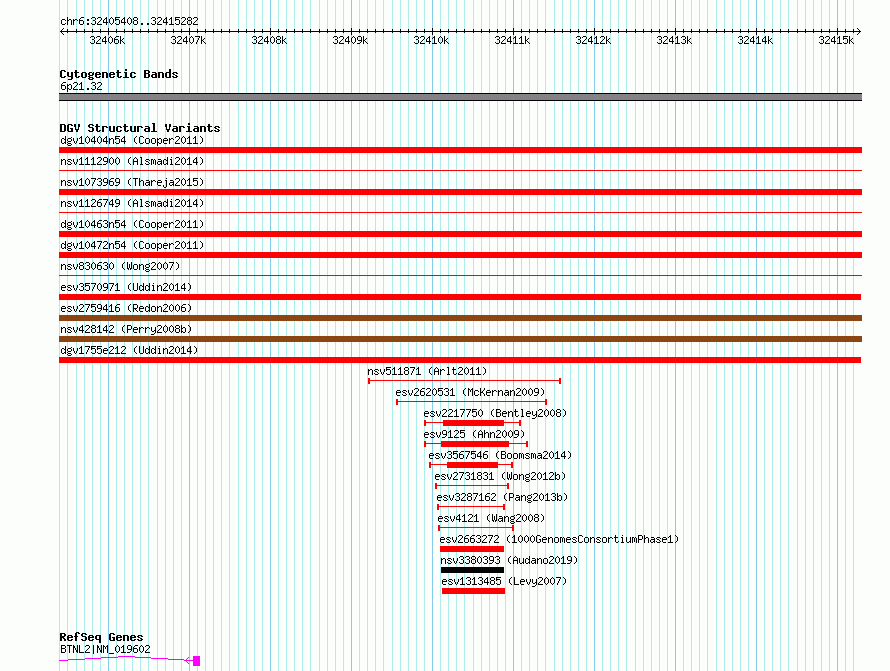890x671 pixels.
Task: Click esv2663272 (1000GenomesConsortiumPhase1) label
Action: pyautogui.click(x=559, y=539)
